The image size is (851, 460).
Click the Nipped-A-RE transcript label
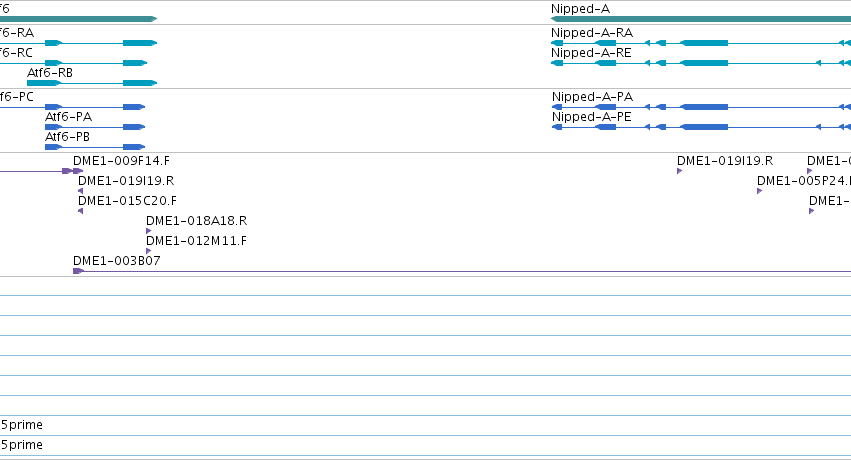[x=591, y=53]
